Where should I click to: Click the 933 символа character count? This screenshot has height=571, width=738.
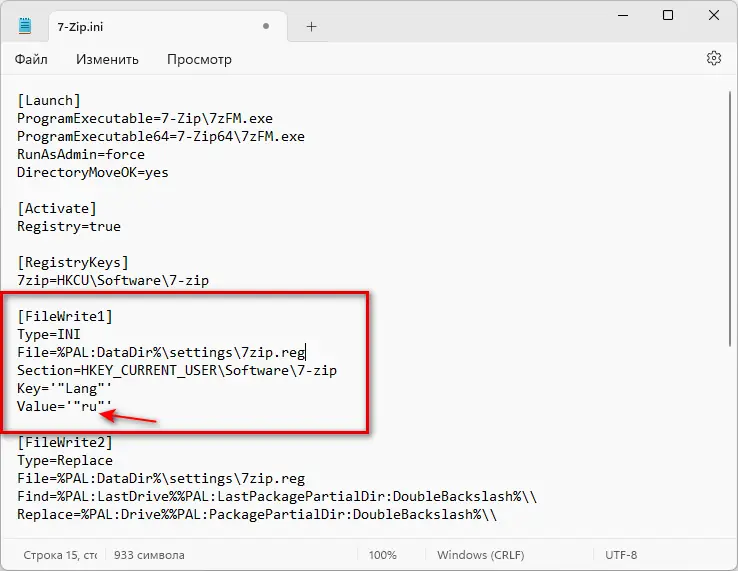coord(149,555)
